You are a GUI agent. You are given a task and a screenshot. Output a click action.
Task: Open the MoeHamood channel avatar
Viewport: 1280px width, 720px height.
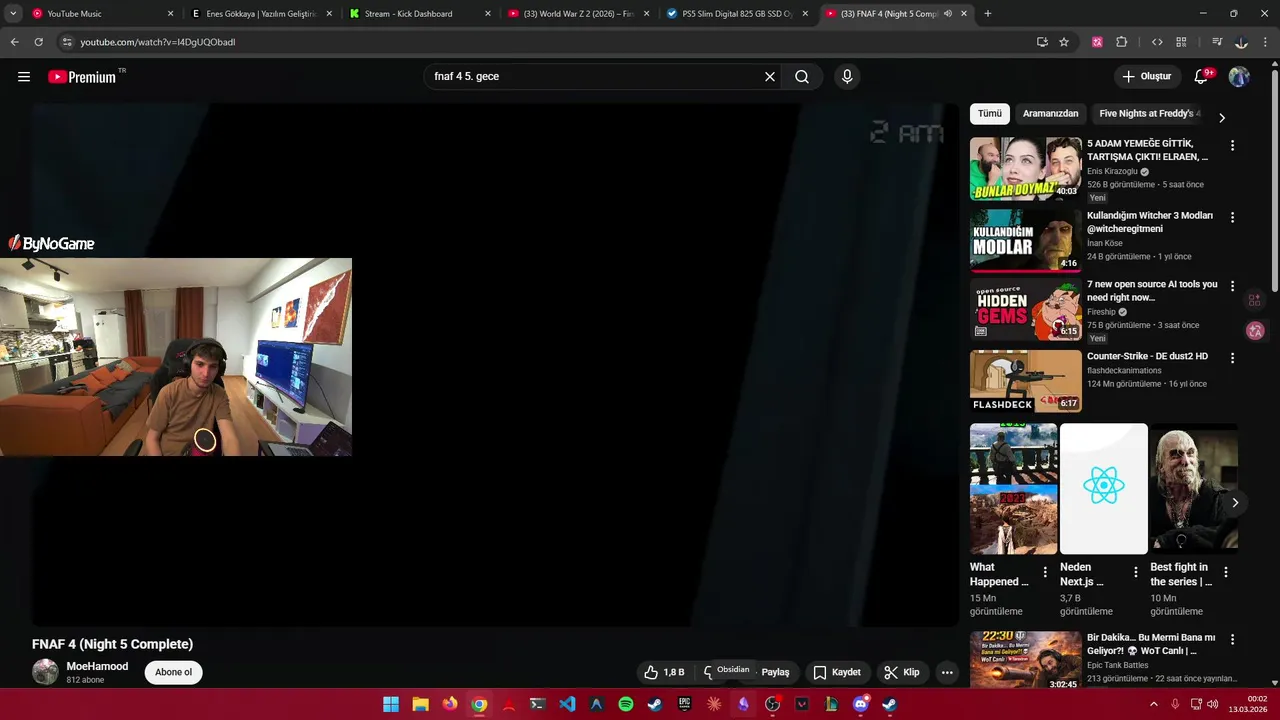coord(45,672)
